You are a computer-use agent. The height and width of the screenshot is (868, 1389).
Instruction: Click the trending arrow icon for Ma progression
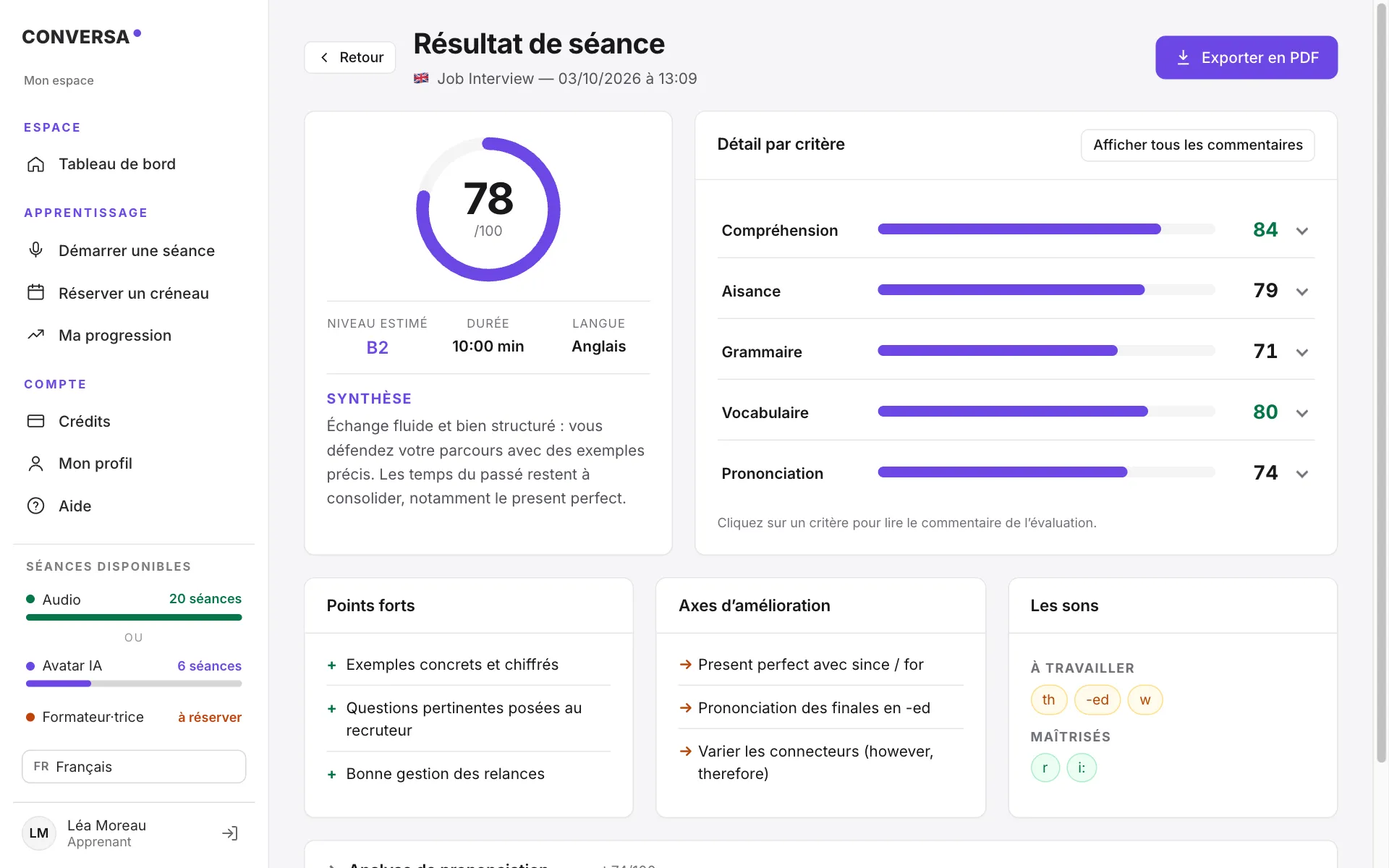click(35, 335)
